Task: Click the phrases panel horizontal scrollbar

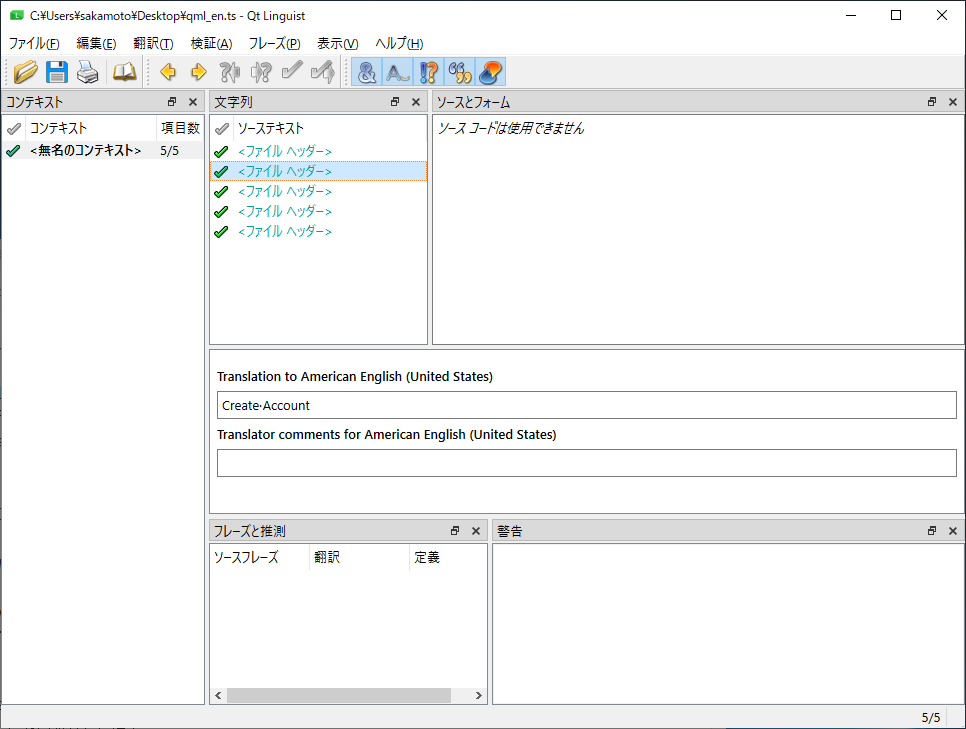Action: coord(338,695)
